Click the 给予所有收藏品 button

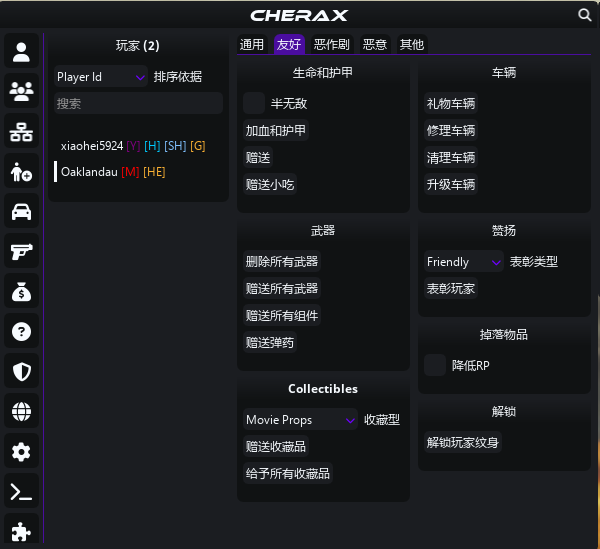288,474
